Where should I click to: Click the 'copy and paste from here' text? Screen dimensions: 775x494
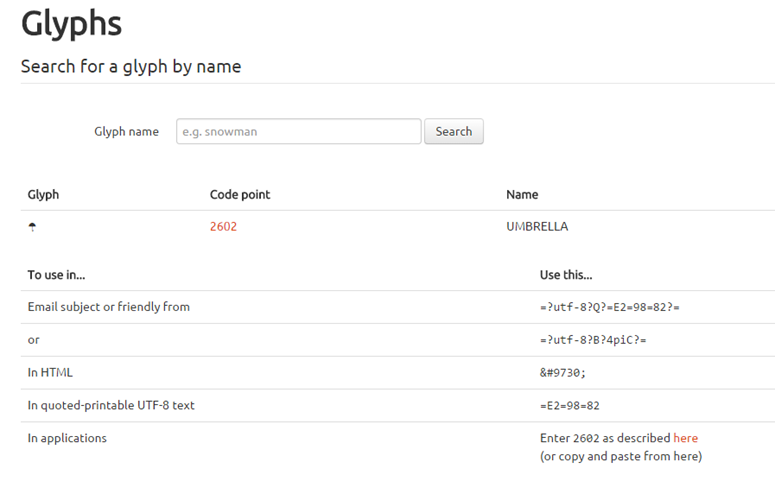pyautogui.click(x=621, y=456)
